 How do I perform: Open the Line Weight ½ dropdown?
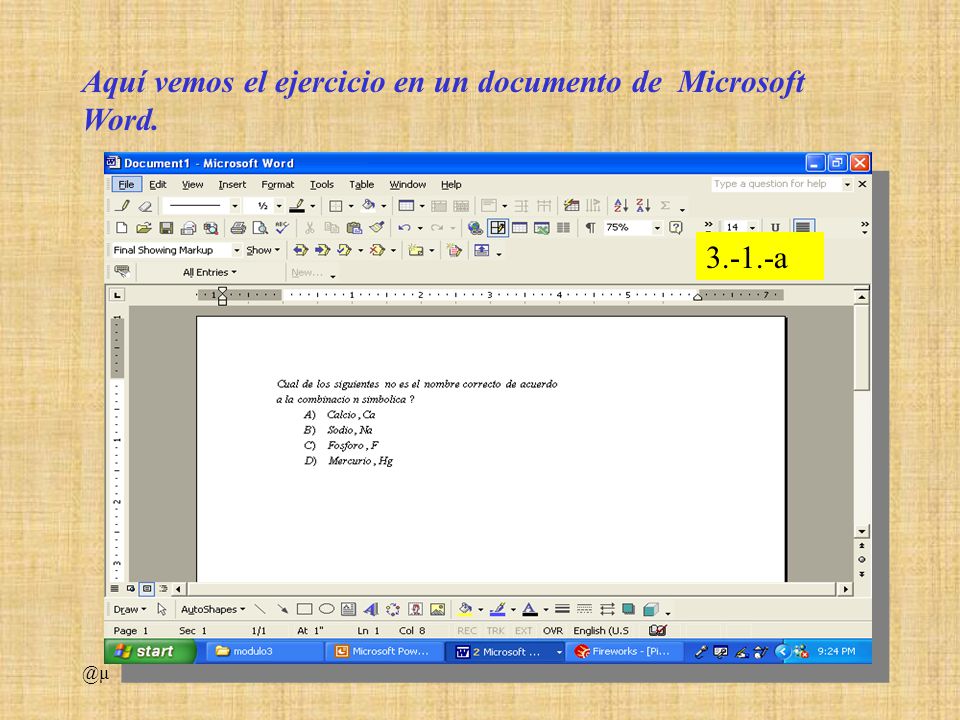click(279, 206)
